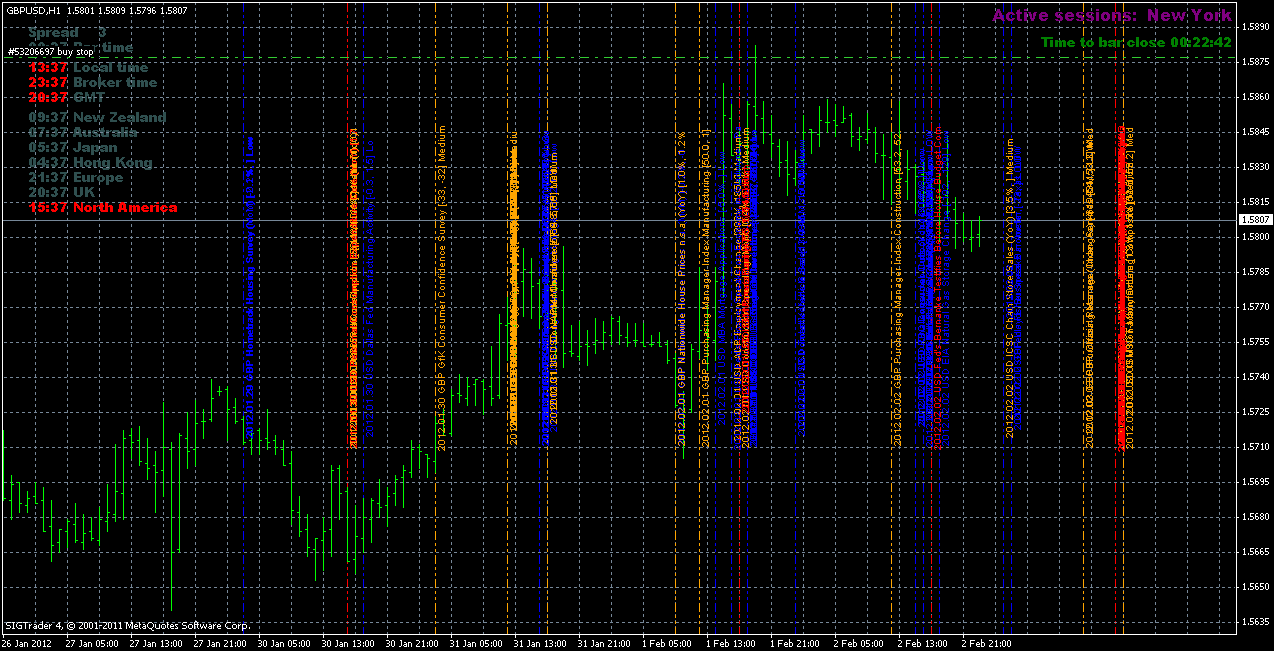Click the 27 Jan 13:00 time label
The width and height of the screenshot is (1274, 651).
click(157, 643)
